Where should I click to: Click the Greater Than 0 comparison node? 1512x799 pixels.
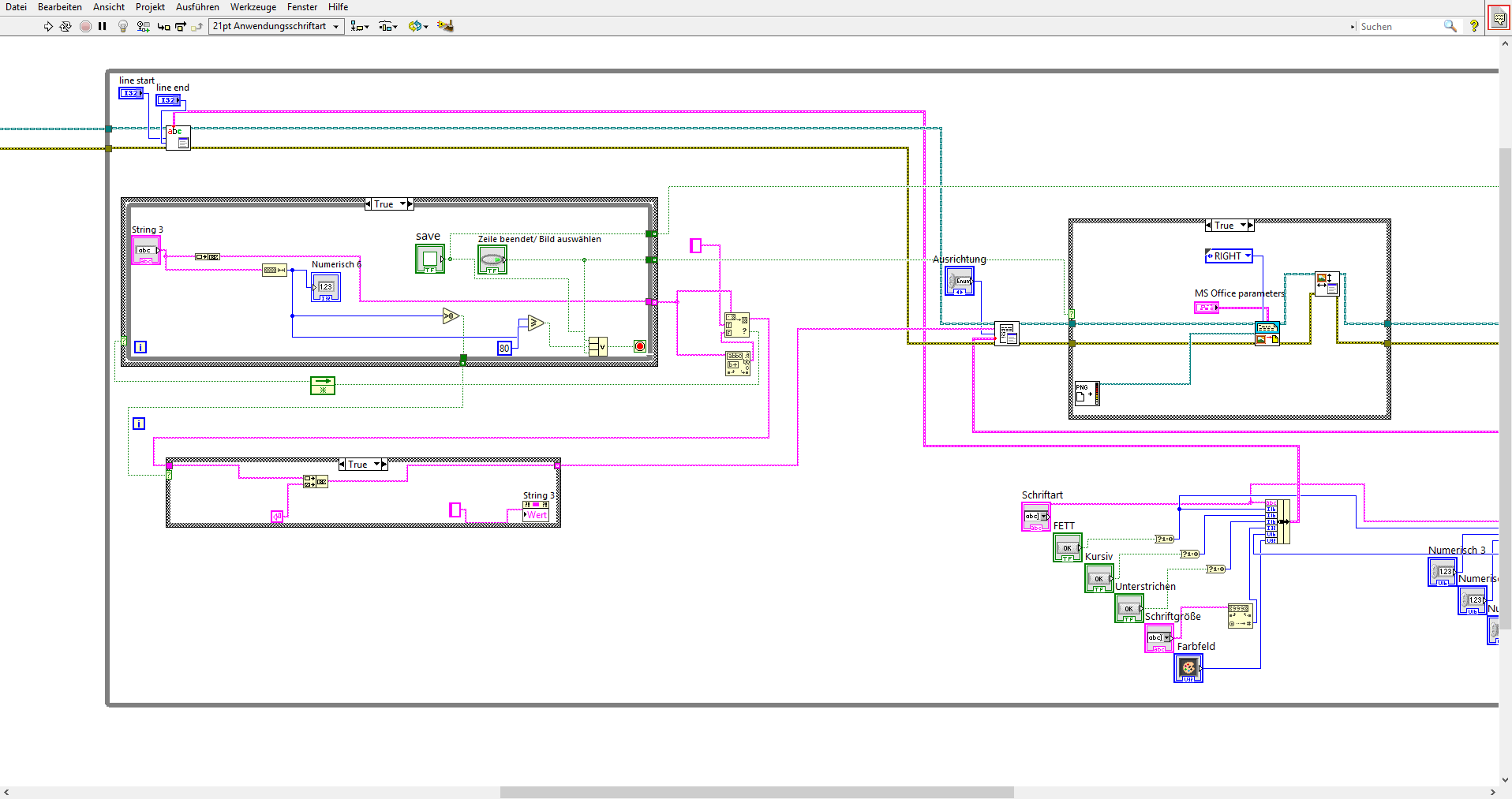pos(451,316)
